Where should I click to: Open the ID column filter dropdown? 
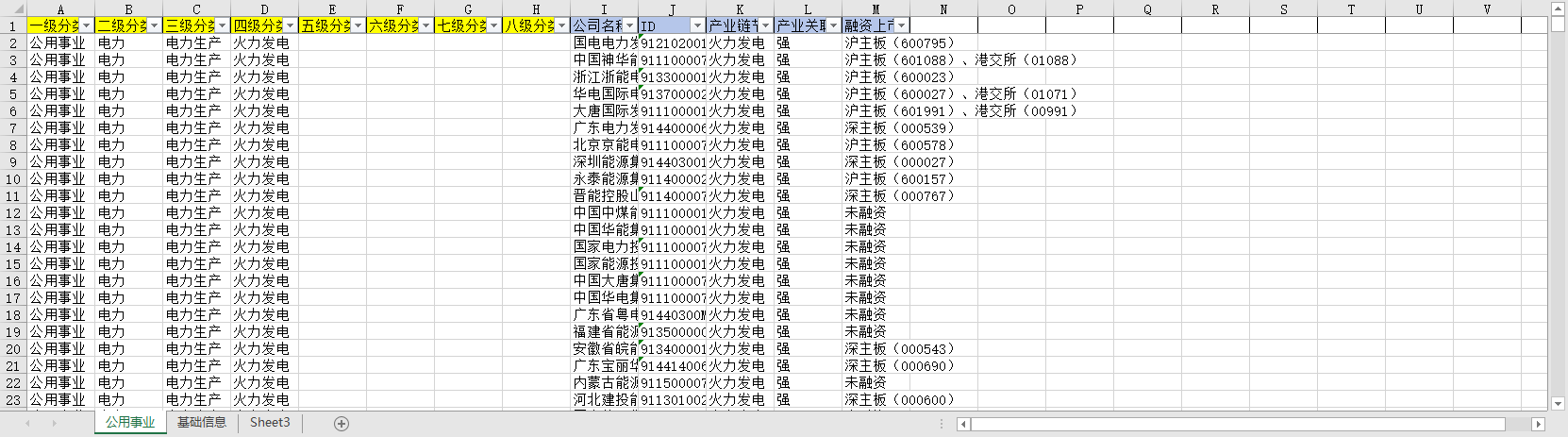[x=698, y=25]
